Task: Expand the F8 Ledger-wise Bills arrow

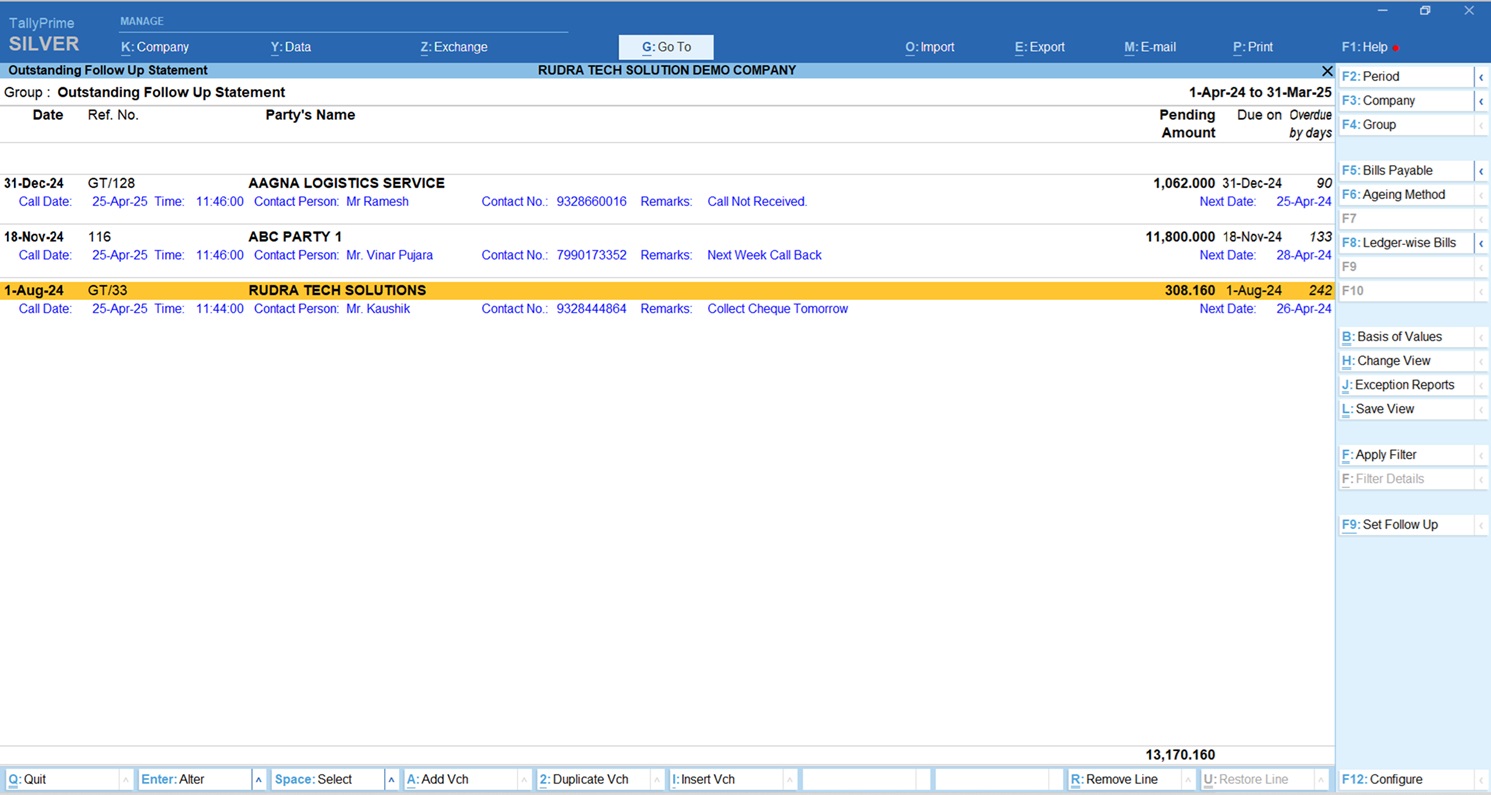Action: point(1480,243)
